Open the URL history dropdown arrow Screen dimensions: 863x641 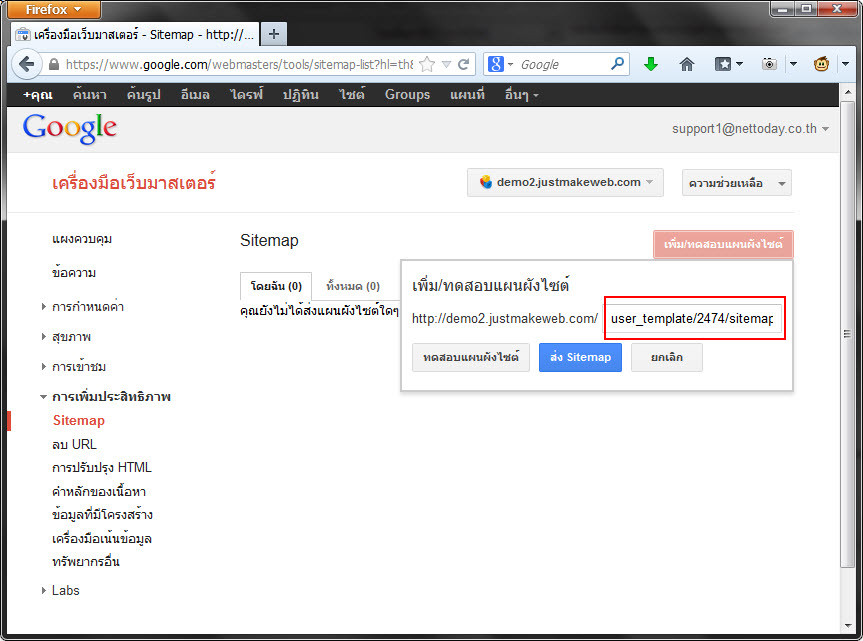pos(446,64)
